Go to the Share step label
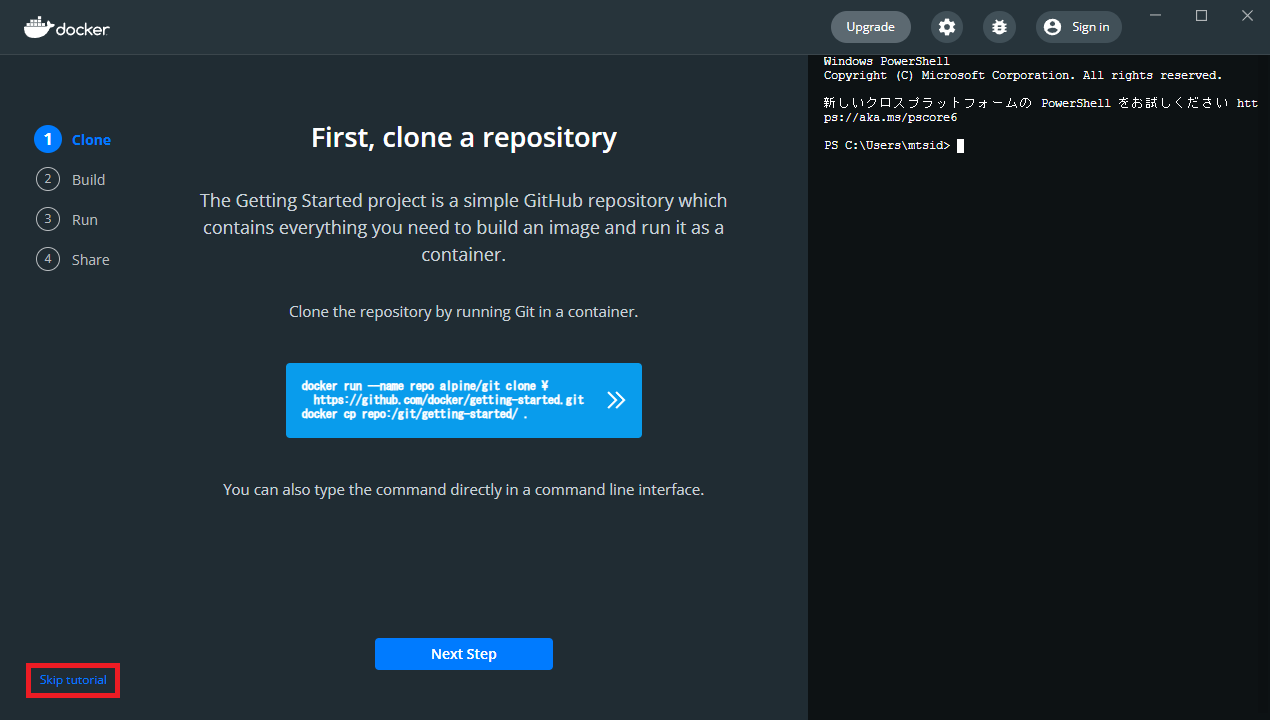 click(x=91, y=260)
